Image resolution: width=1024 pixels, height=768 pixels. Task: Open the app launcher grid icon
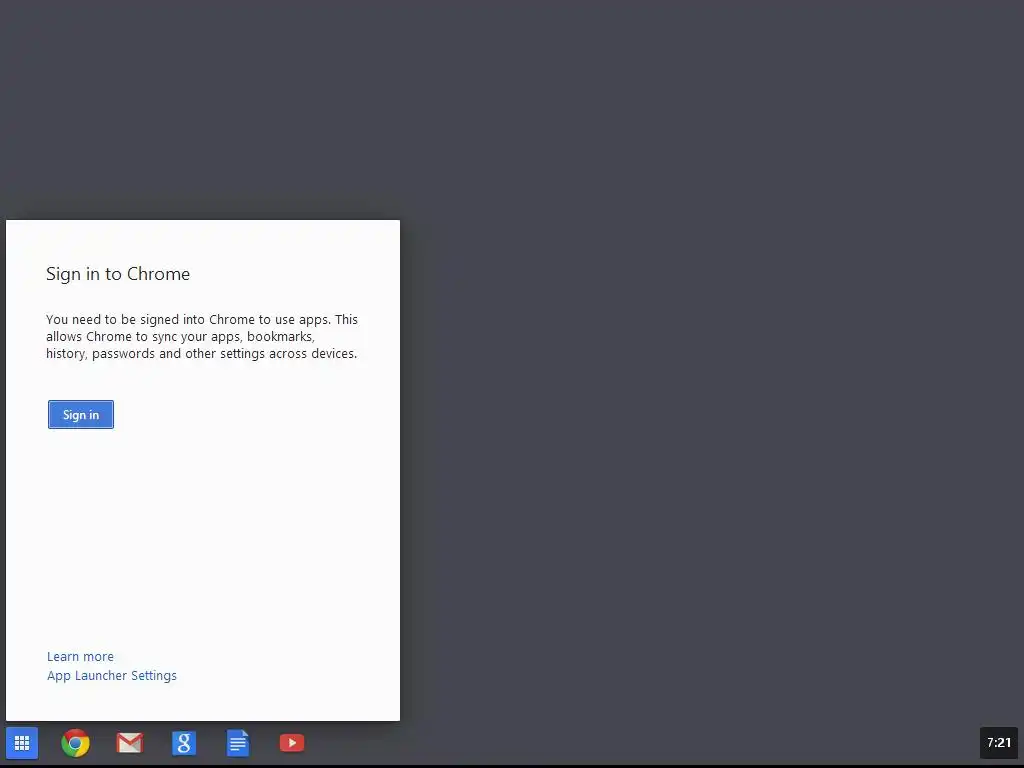click(22, 743)
